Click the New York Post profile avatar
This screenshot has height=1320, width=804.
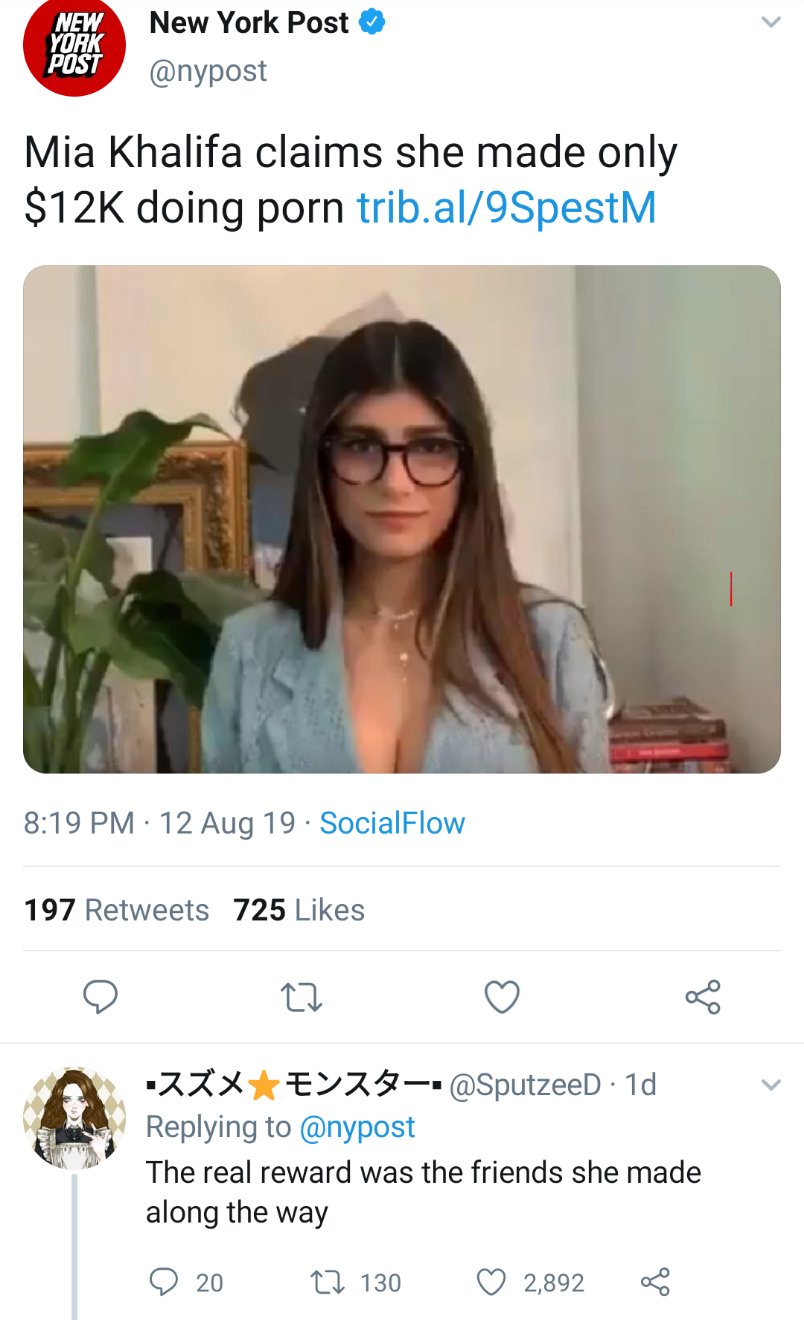pyautogui.click(x=73, y=46)
